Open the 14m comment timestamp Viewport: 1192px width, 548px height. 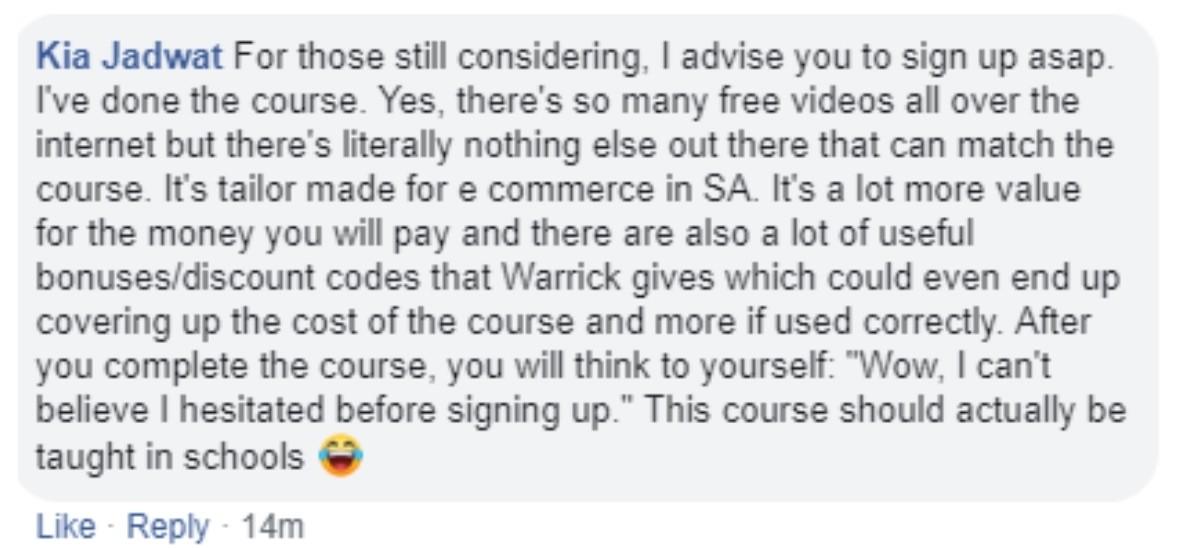pyautogui.click(x=271, y=526)
